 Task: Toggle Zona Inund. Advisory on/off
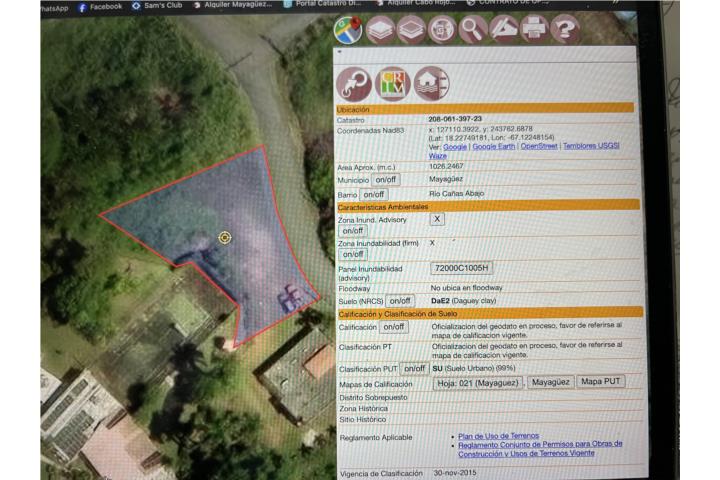[353, 231]
